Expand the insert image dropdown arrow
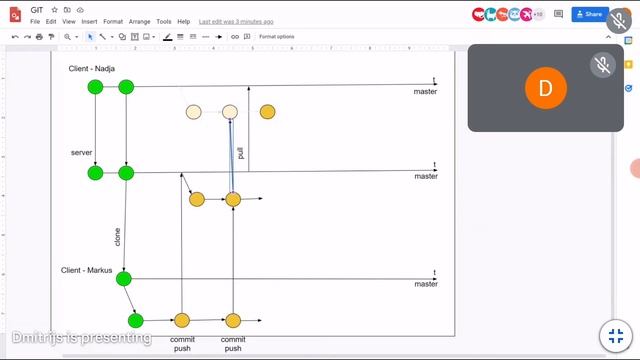The width and height of the screenshot is (640, 360). [153, 37]
